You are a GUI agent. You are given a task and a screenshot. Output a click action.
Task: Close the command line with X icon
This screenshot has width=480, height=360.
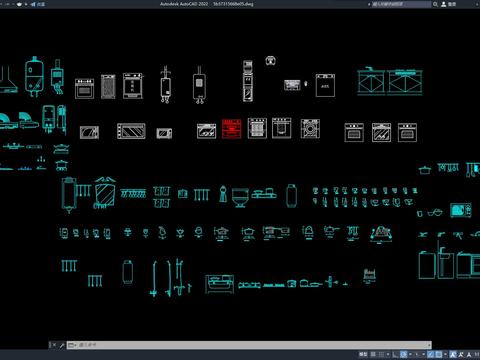pos(54,345)
